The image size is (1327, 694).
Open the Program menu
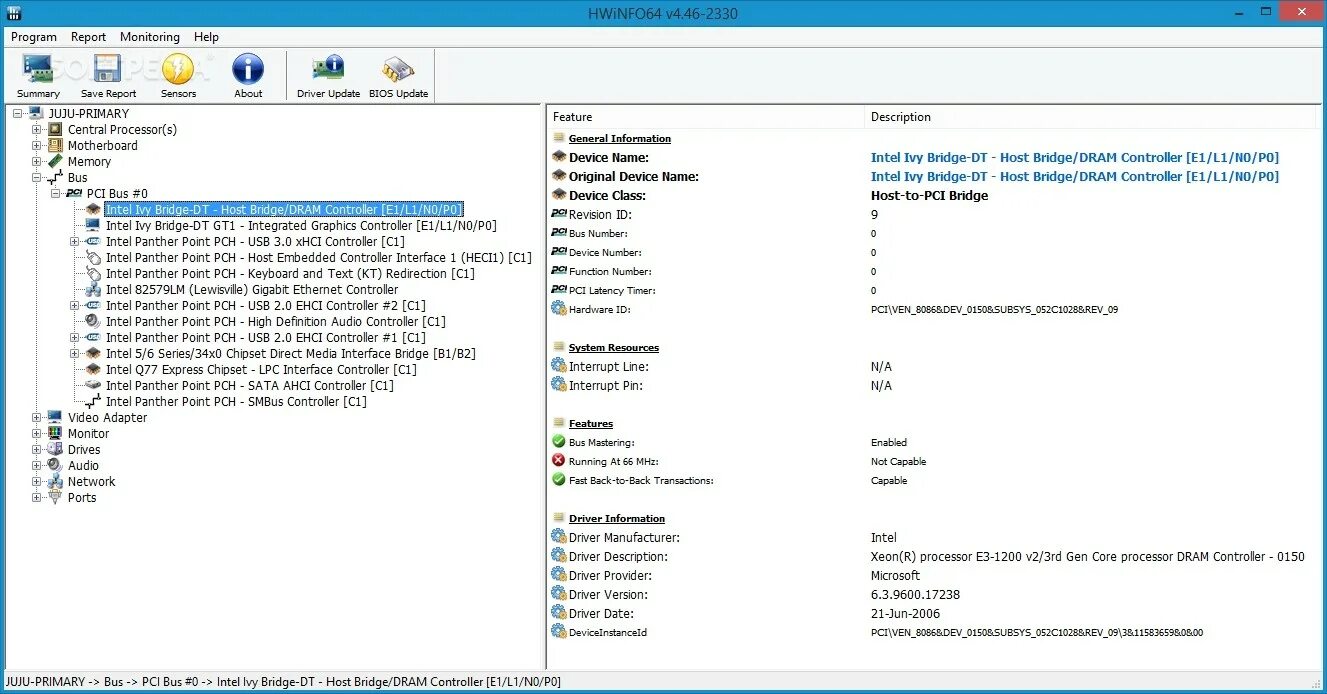[34, 37]
